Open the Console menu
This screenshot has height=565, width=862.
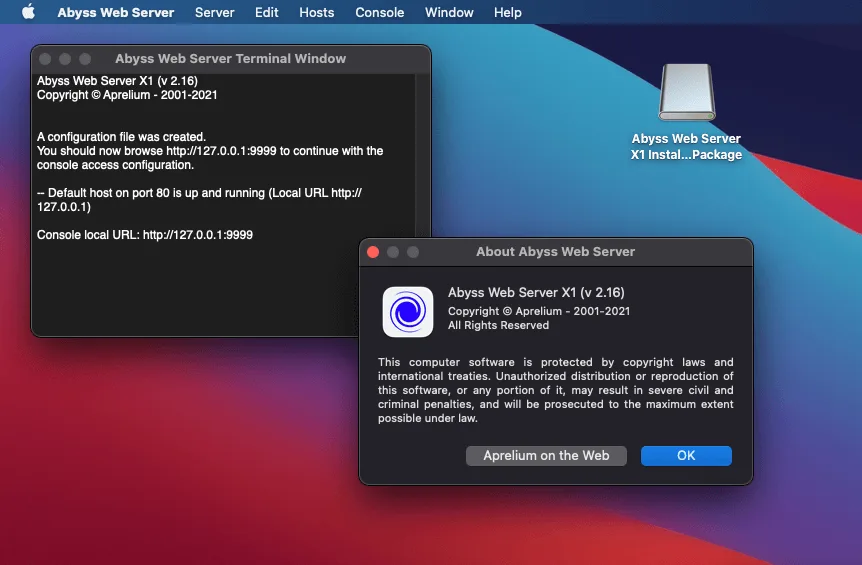(x=379, y=12)
